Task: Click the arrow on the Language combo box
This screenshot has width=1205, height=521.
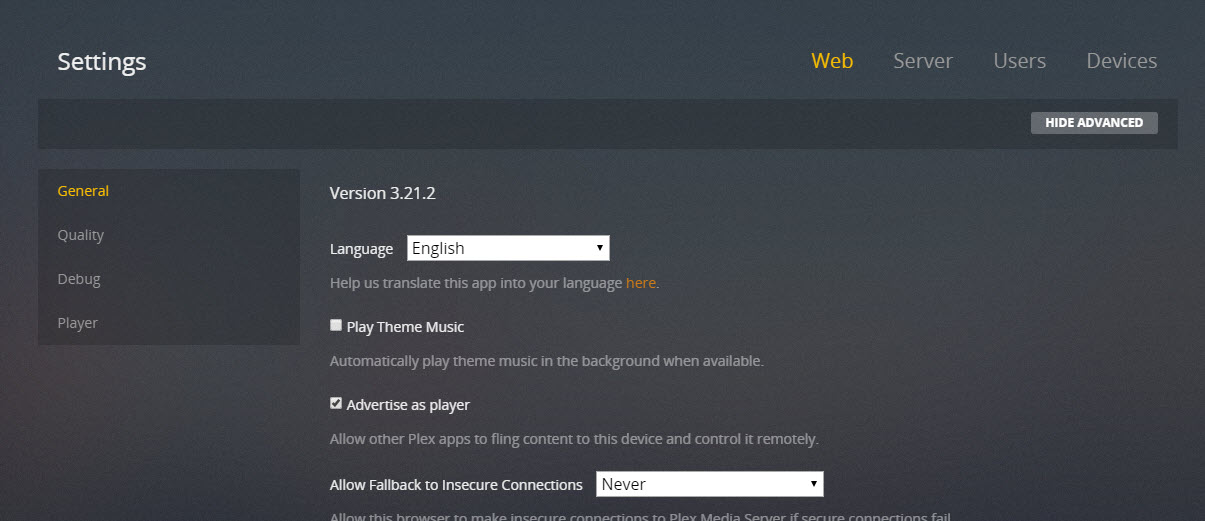Action: point(599,248)
